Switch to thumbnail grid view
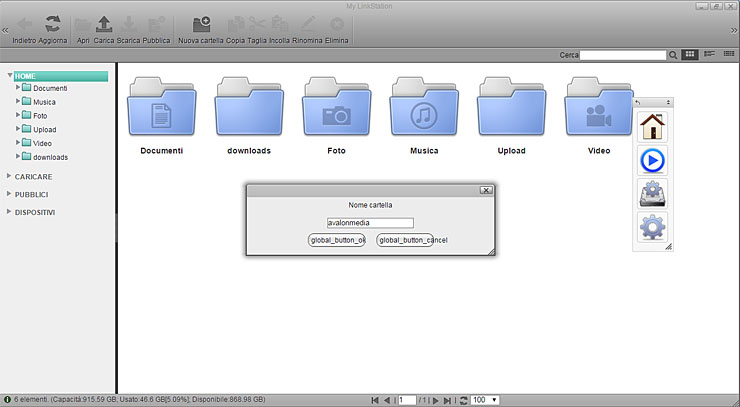This screenshot has height=407, width=740. [x=690, y=54]
